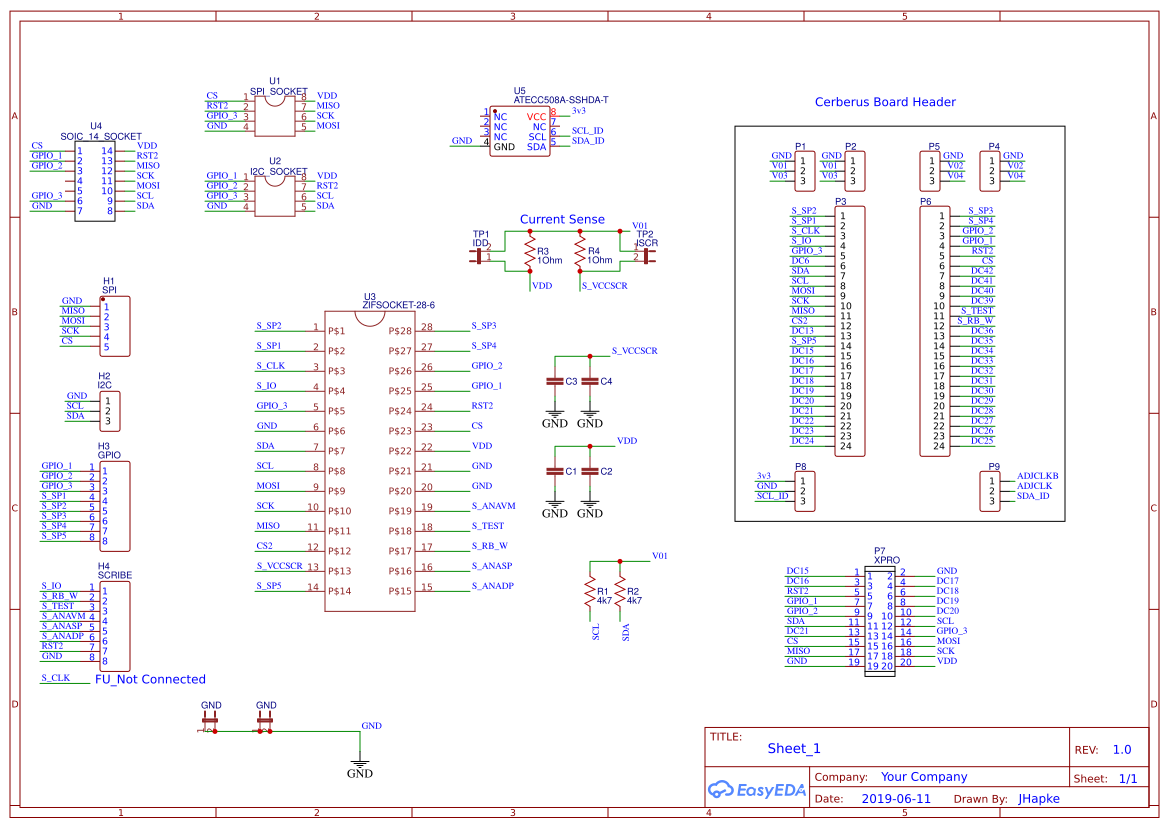This screenshot has height=828, width=1169.
Task: Click the 'ADJCLKB' net label on P9
Action: pos(1038,475)
